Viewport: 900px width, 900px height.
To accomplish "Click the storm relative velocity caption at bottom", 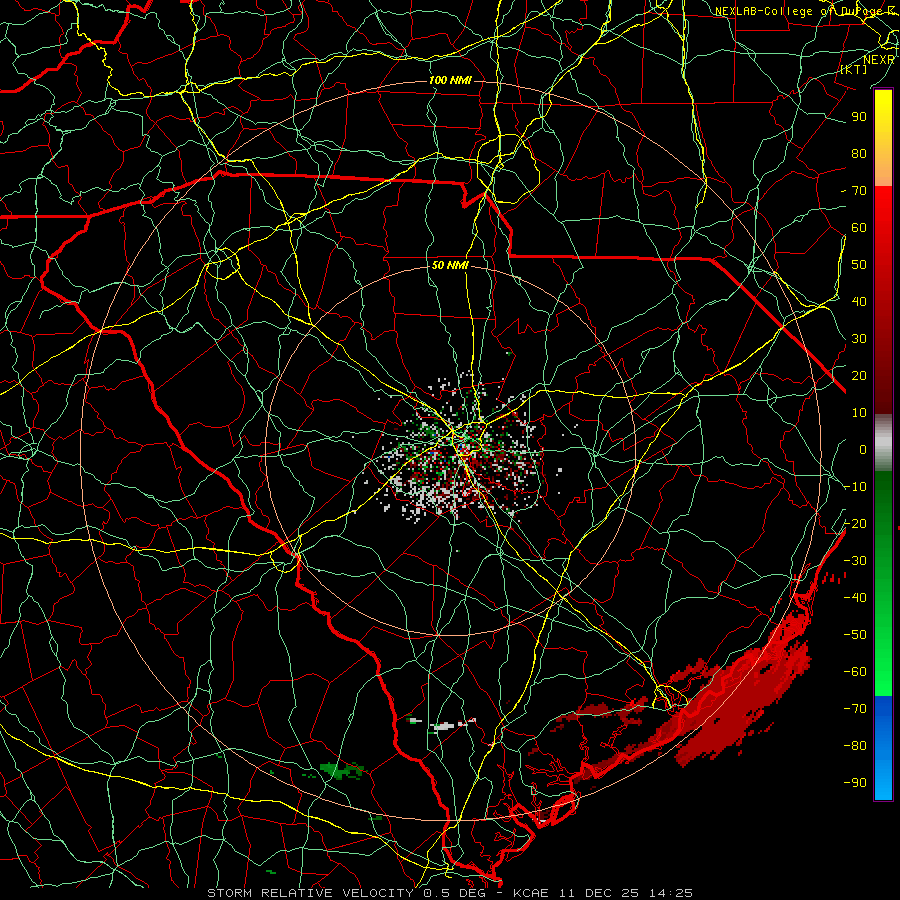I will pyautogui.click(x=450, y=893).
